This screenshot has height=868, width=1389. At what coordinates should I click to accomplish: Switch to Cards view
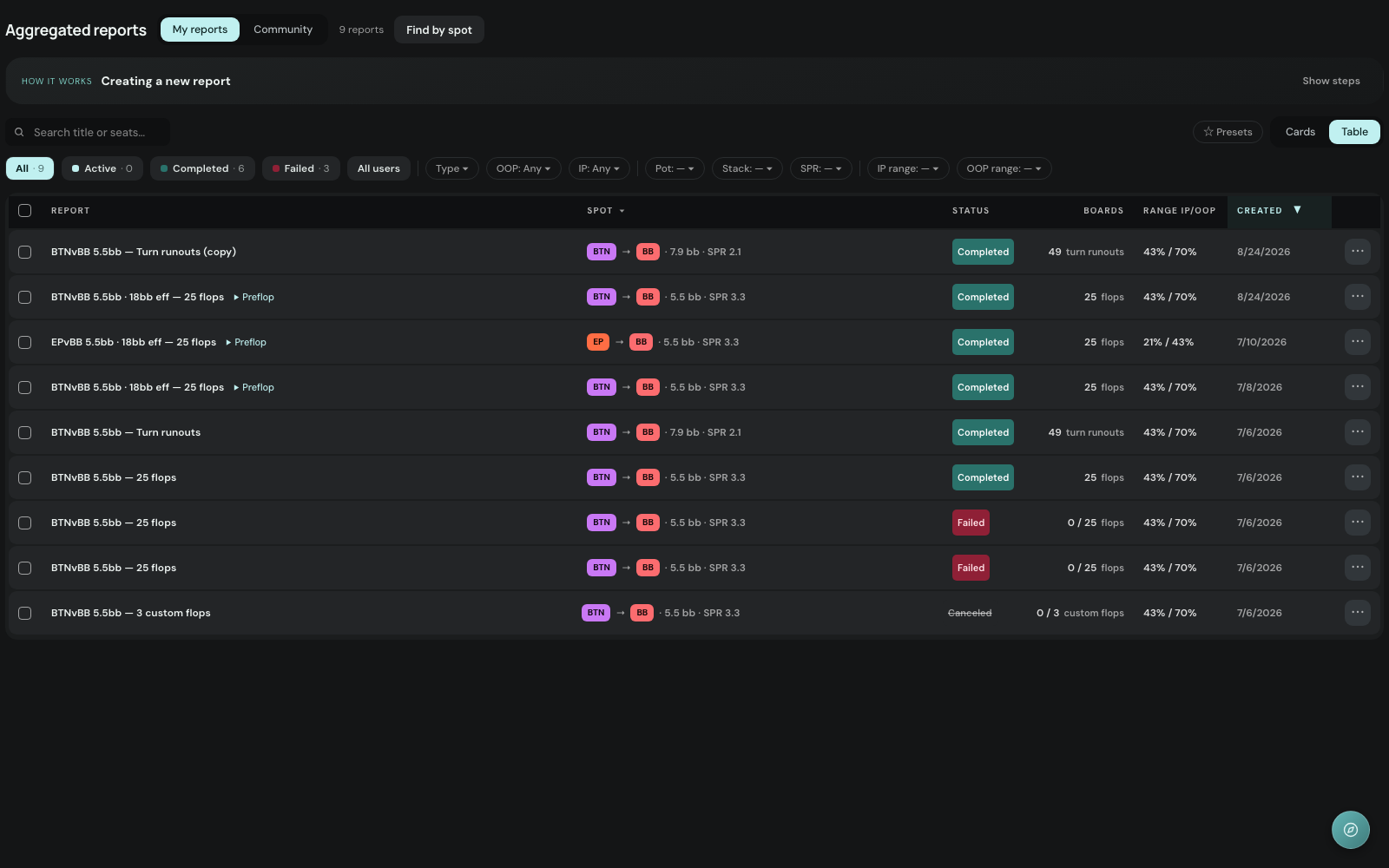[x=1300, y=132]
